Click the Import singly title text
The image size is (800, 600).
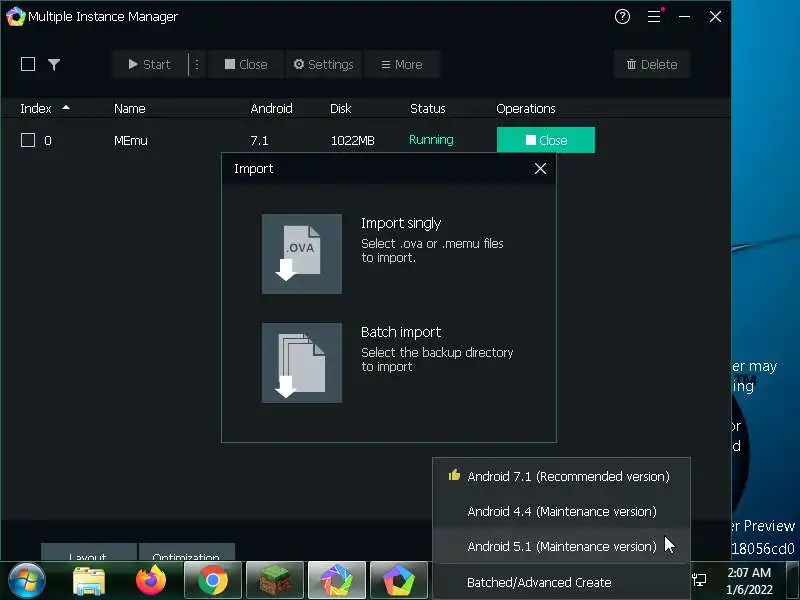pyautogui.click(x=401, y=223)
